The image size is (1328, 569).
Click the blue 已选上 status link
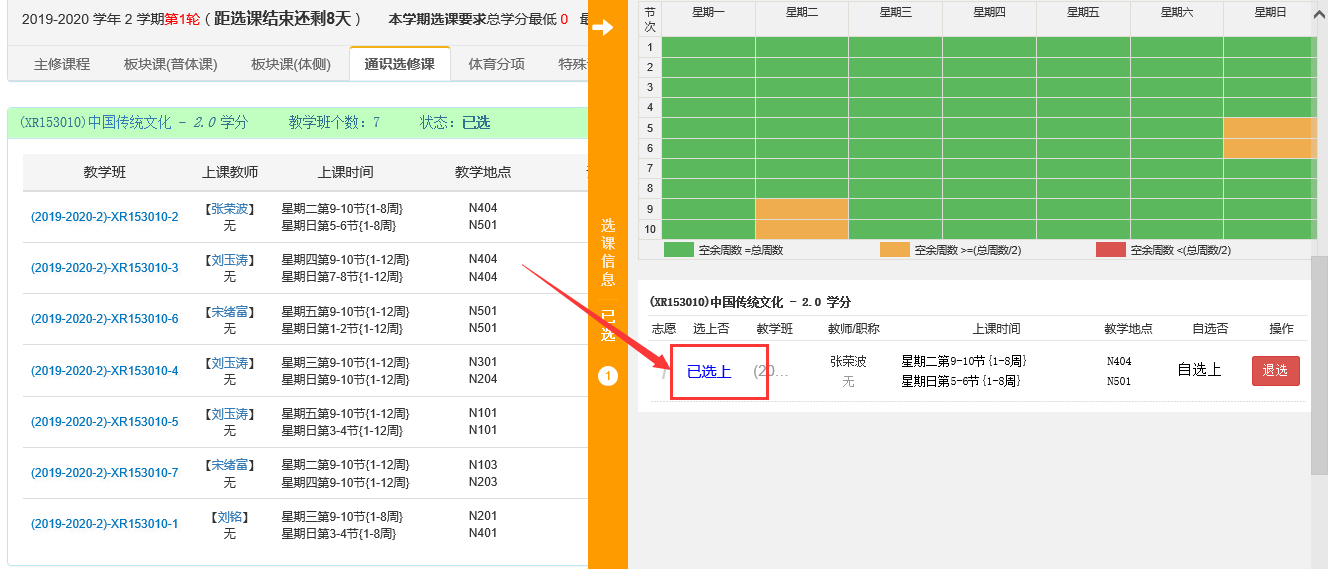(709, 372)
